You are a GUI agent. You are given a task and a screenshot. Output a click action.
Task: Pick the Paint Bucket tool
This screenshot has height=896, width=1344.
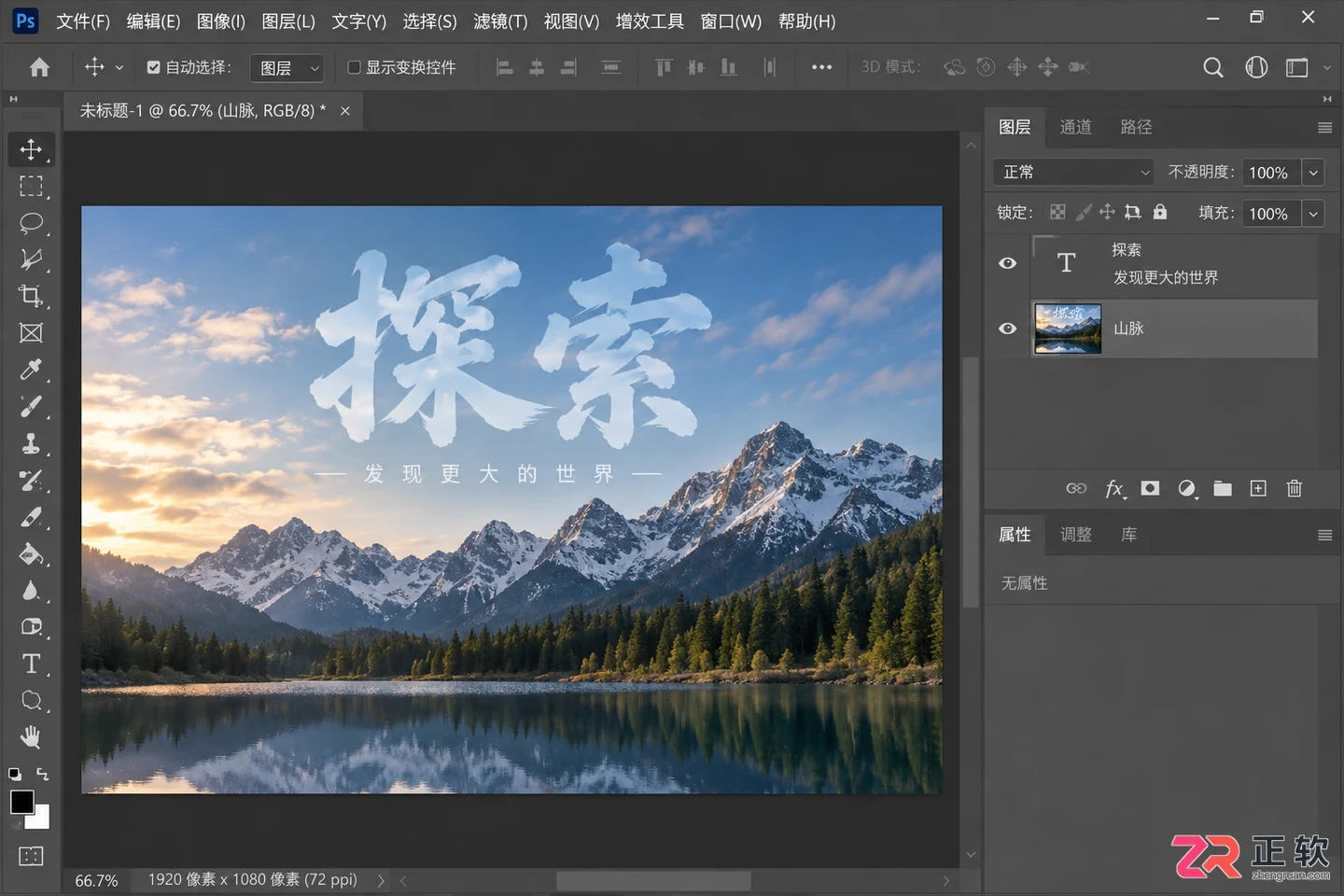tap(31, 553)
